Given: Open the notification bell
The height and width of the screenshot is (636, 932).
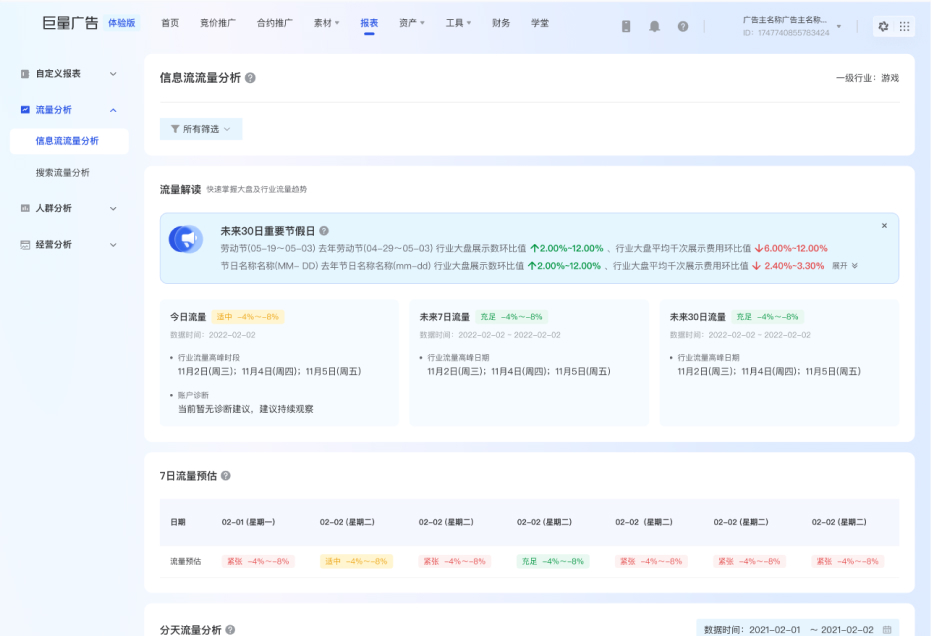Looking at the screenshot, I should (x=654, y=26).
